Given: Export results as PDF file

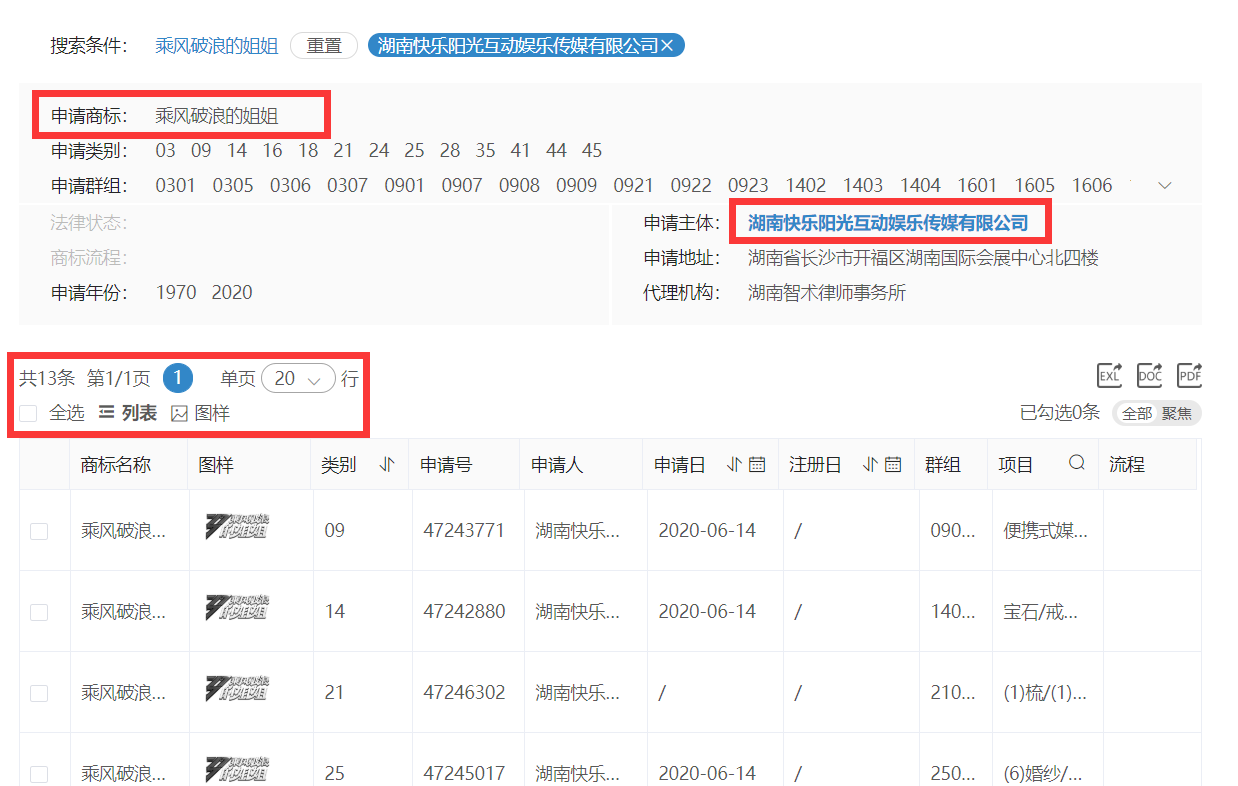Looking at the screenshot, I should tap(1189, 375).
